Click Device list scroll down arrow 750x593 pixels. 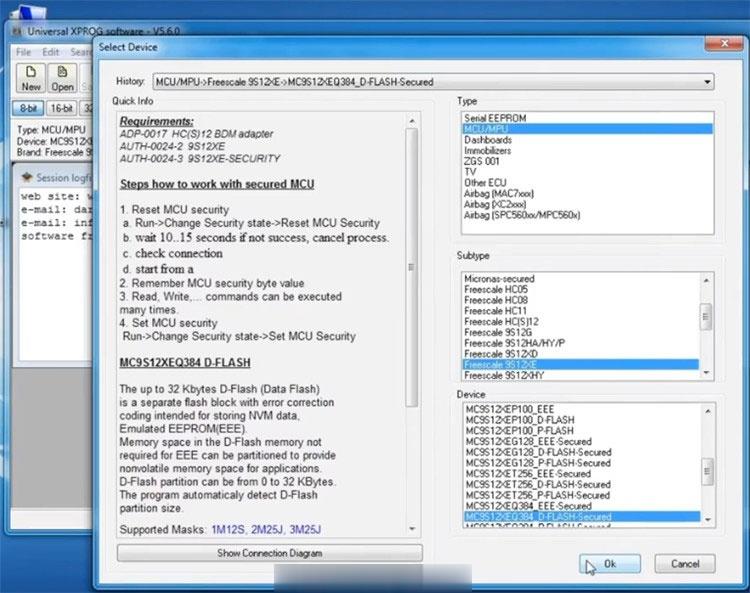coord(708,520)
